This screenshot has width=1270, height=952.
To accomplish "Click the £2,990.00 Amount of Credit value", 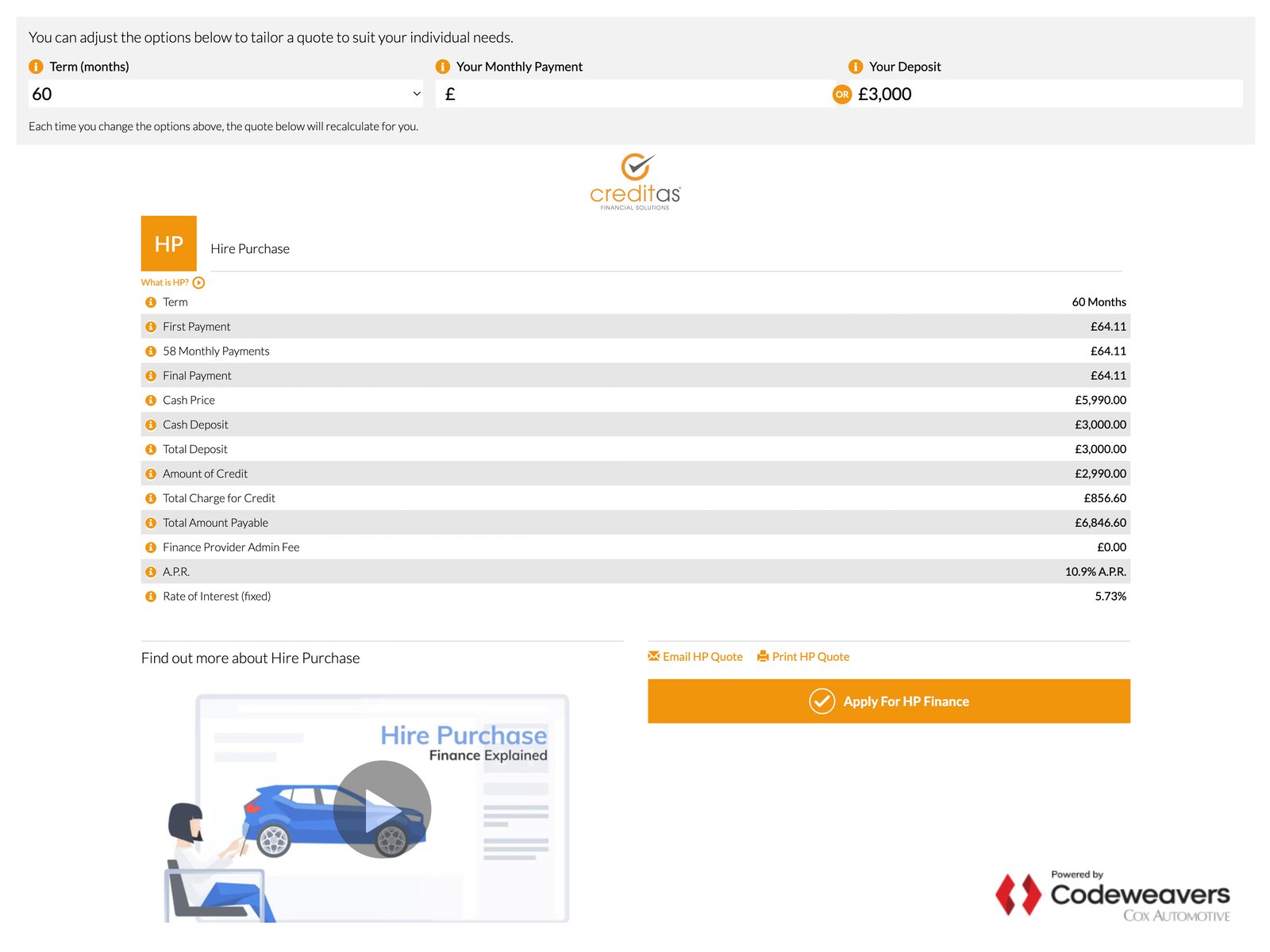I will (1101, 474).
